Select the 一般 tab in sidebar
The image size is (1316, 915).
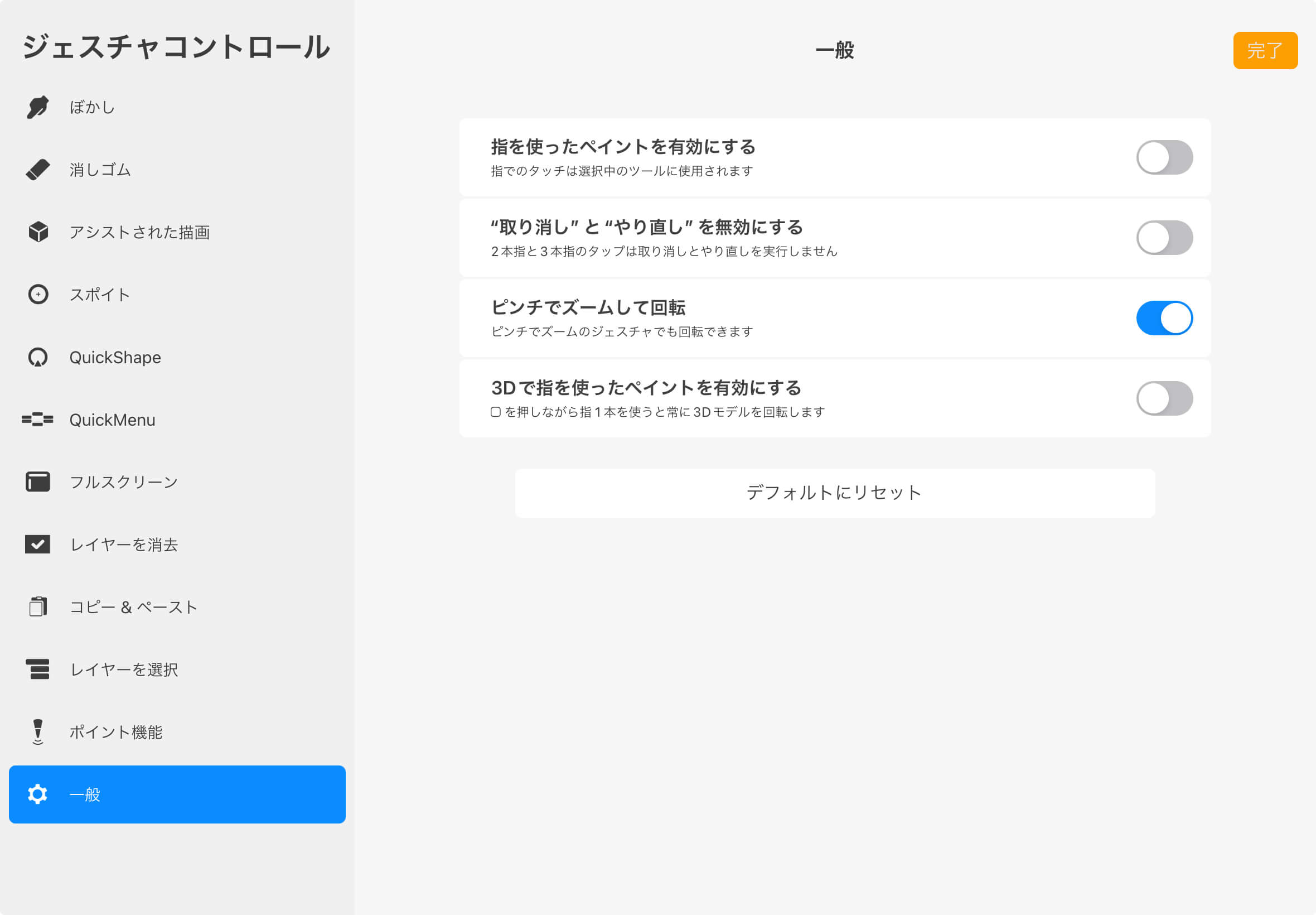pos(177,794)
